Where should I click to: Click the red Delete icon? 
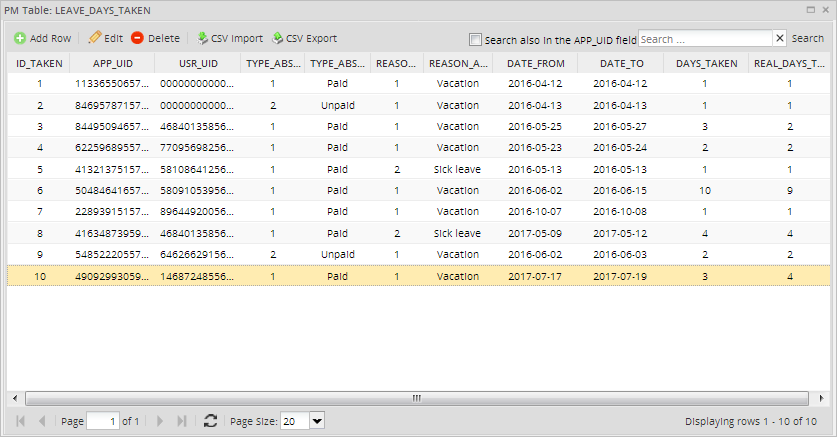tap(137, 38)
